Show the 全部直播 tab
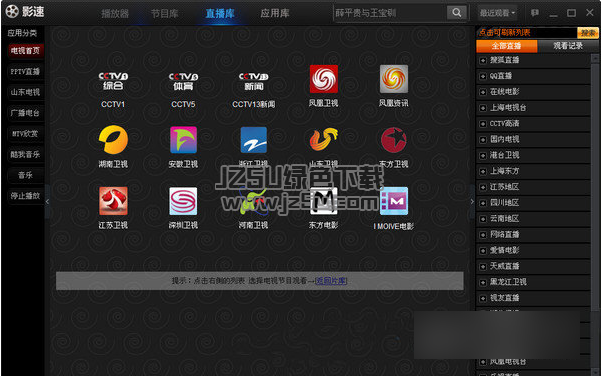 (x=506, y=46)
